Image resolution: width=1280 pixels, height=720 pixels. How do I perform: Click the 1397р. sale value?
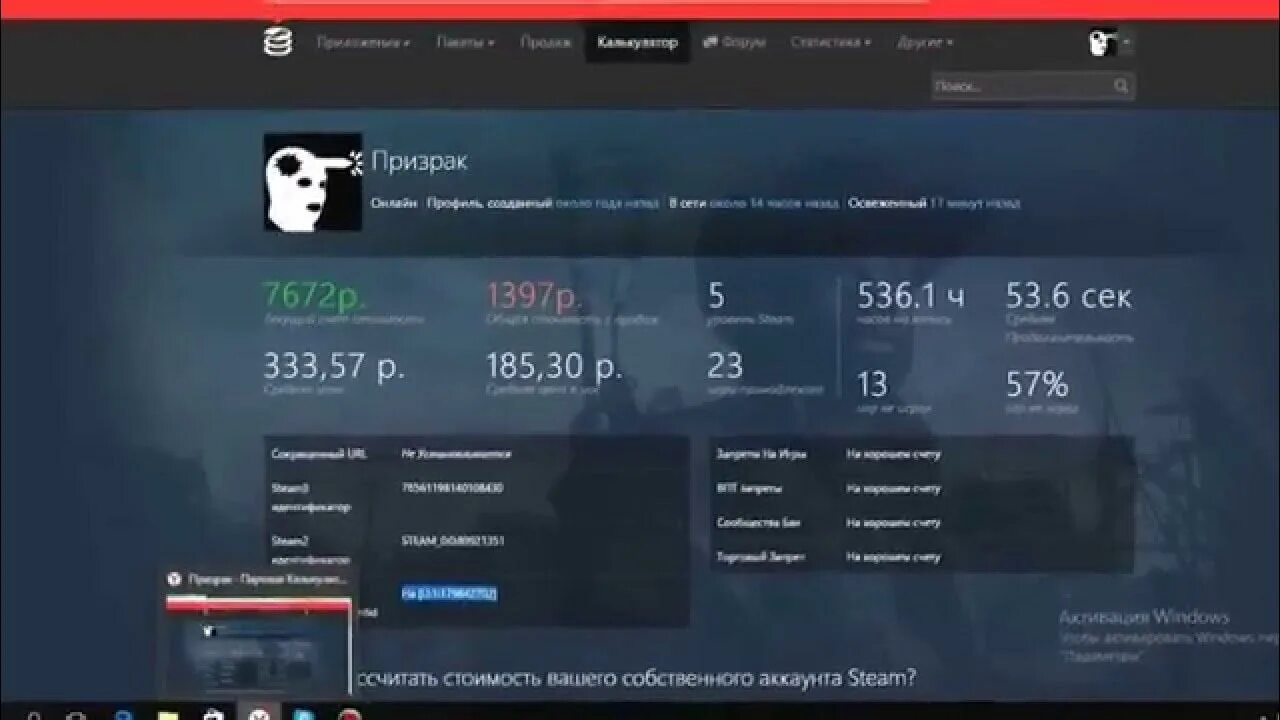click(x=534, y=295)
